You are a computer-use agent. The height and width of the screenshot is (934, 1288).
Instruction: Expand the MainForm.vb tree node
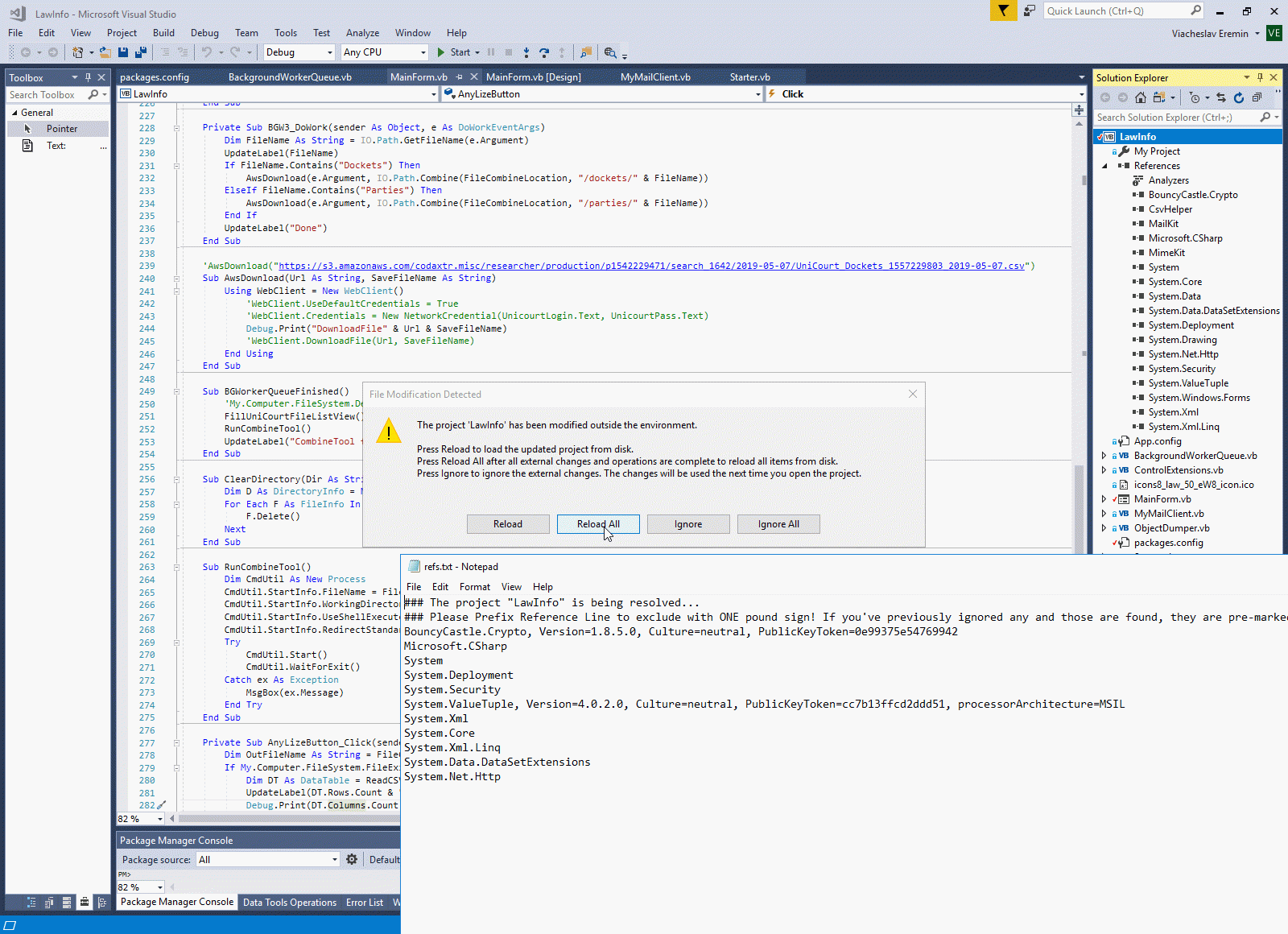[1104, 499]
